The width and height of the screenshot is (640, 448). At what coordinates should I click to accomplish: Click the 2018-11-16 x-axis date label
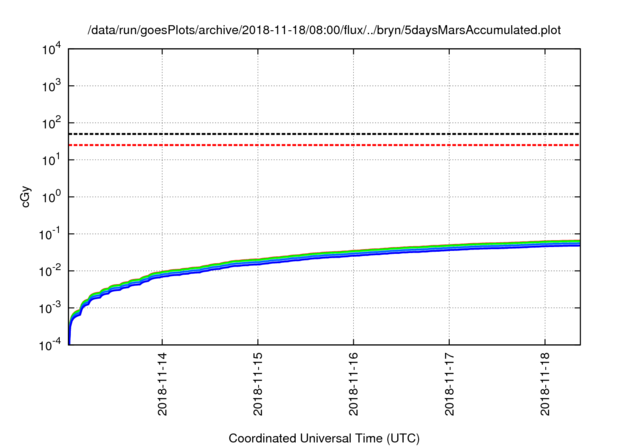(353, 384)
